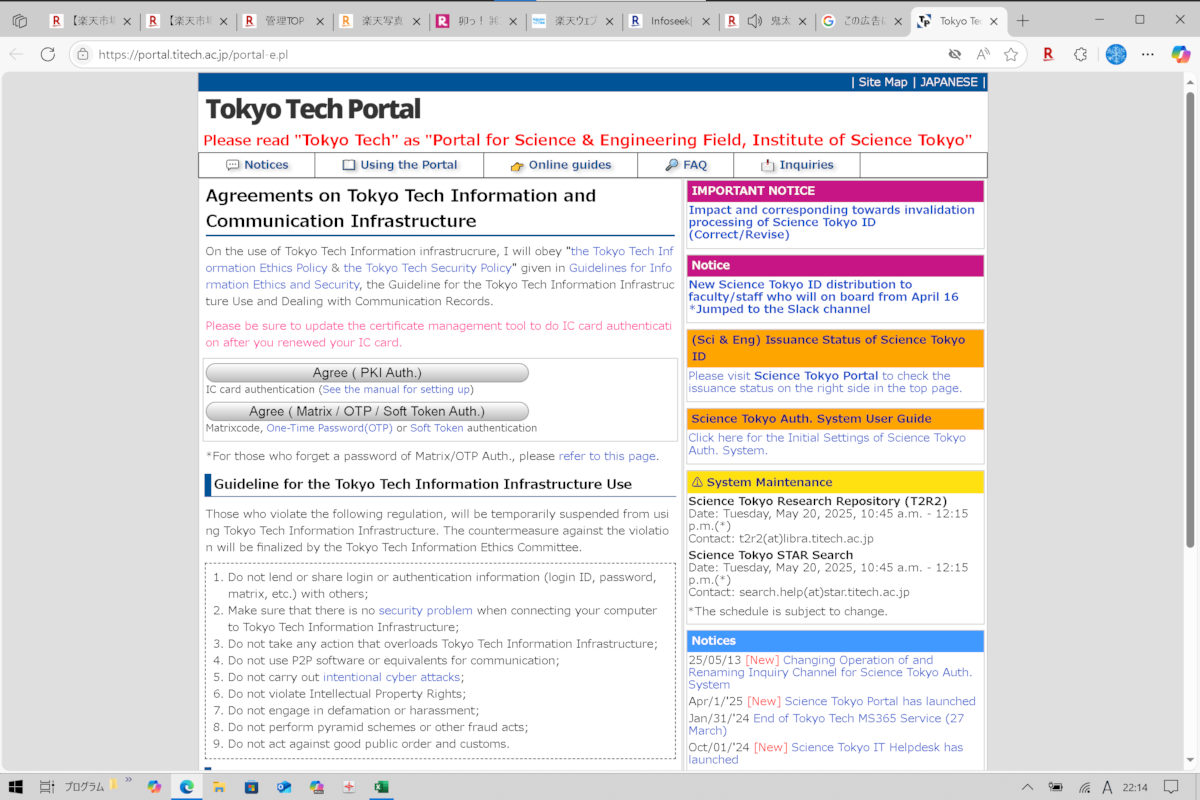Launch Copilot from the taskbar

[154, 786]
